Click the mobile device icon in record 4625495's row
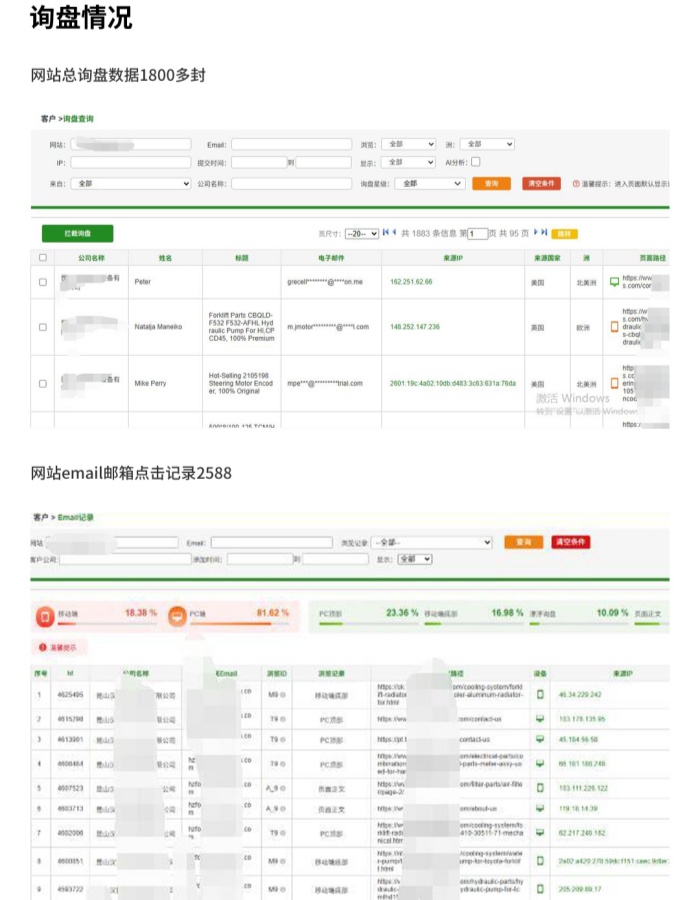The image size is (700, 900). pyautogui.click(x=541, y=694)
